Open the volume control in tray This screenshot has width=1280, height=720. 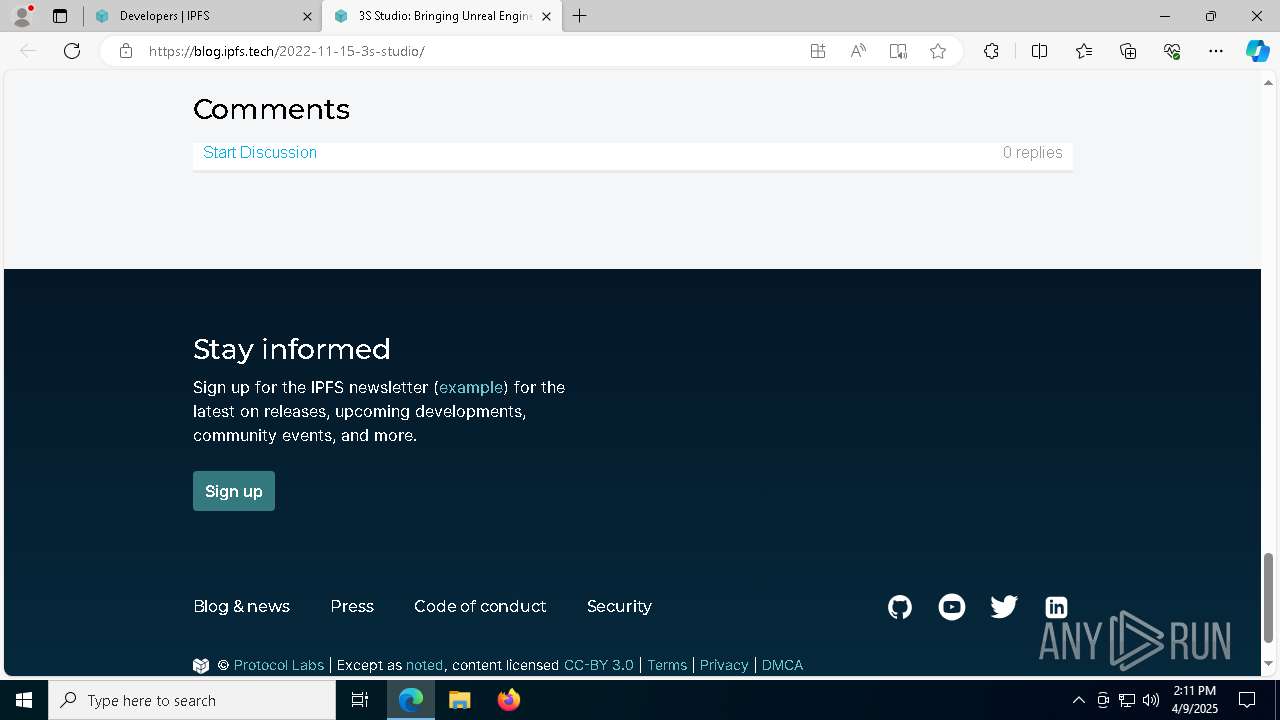coord(1150,700)
